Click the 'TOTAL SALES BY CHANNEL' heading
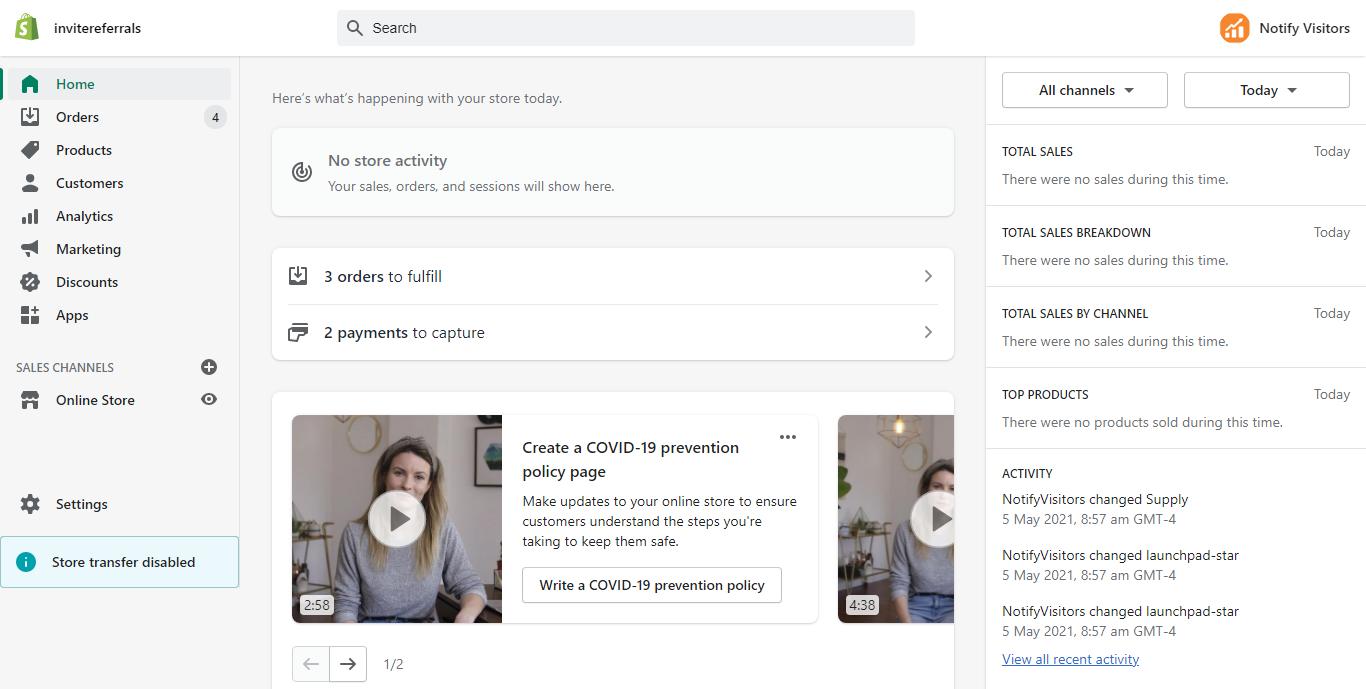Image resolution: width=1366 pixels, height=689 pixels. pyautogui.click(x=1075, y=313)
